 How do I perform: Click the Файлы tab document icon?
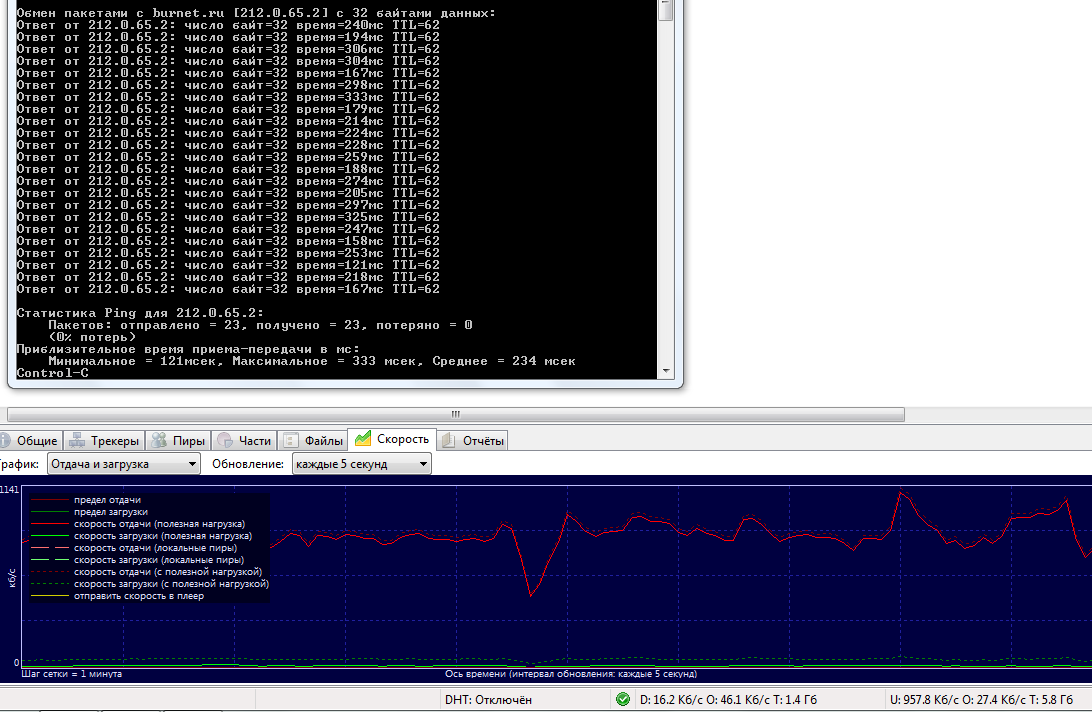pyautogui.click(x=291, y=440)
